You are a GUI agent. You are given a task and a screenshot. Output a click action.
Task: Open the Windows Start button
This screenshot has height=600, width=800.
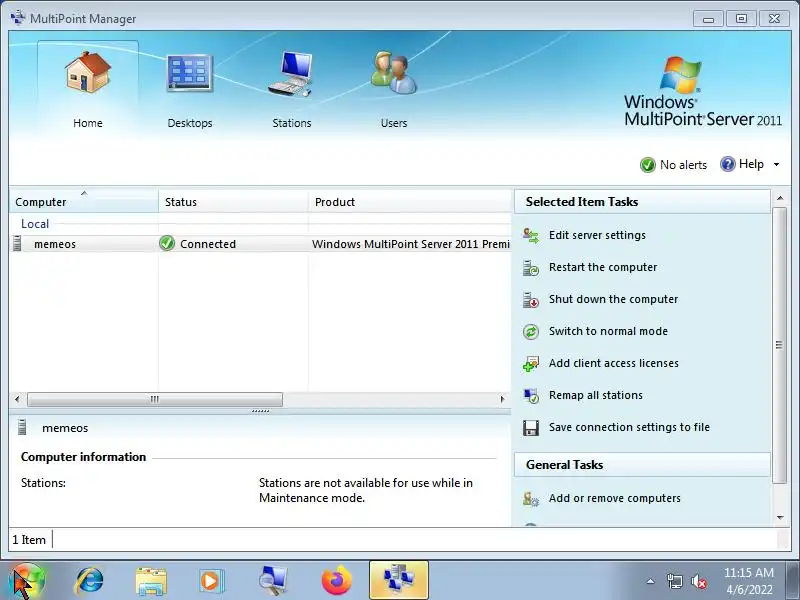click(x=27, y=581)
